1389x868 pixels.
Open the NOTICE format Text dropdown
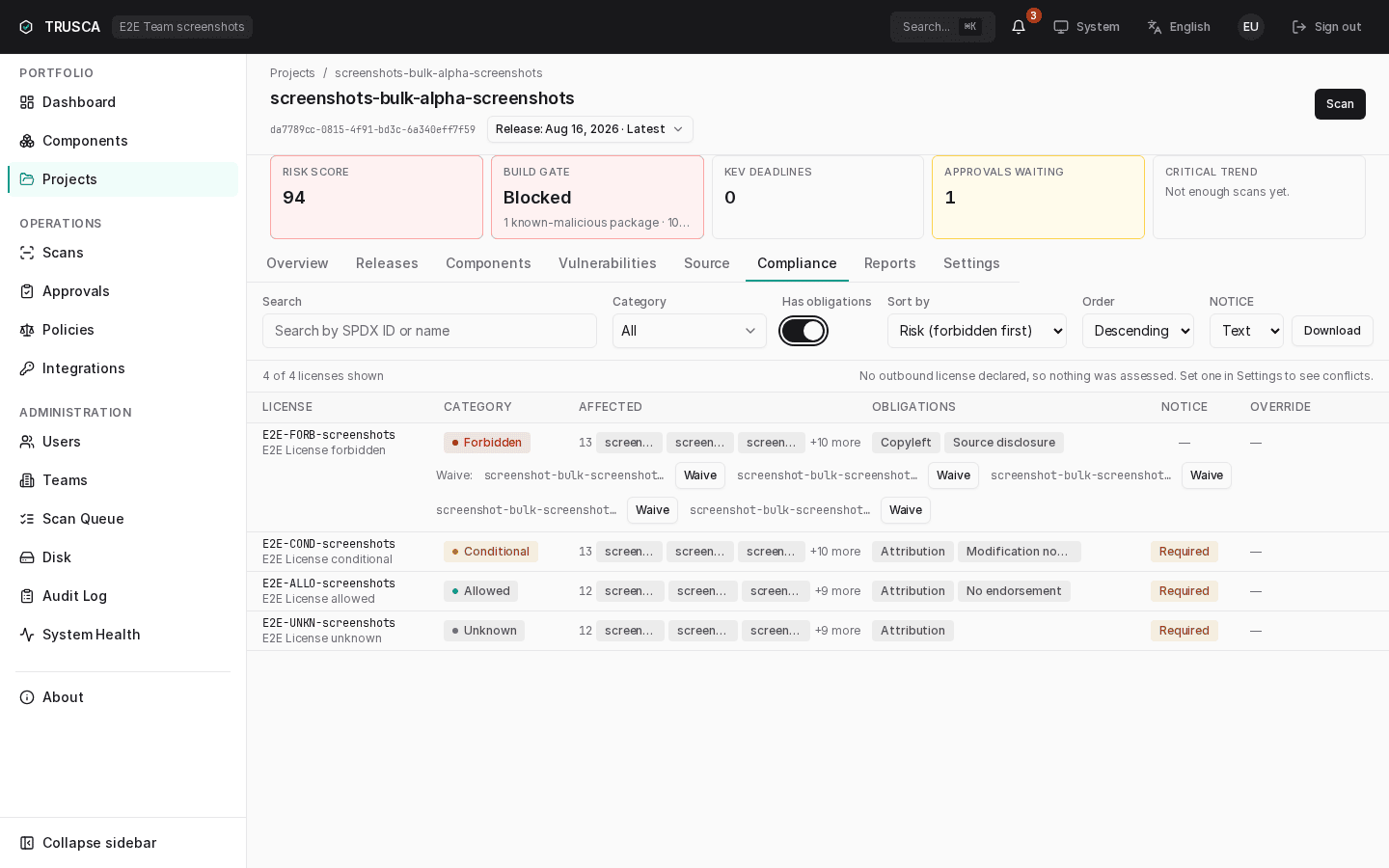(1246, 331)
